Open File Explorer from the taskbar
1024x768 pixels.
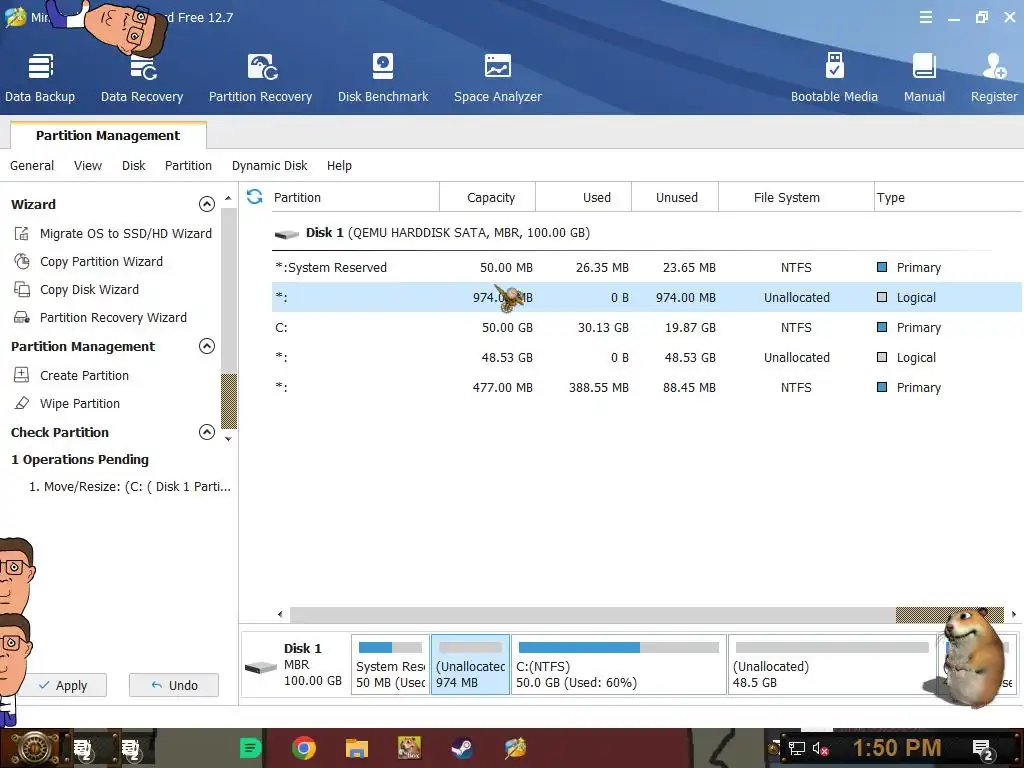tap(357, 748)
